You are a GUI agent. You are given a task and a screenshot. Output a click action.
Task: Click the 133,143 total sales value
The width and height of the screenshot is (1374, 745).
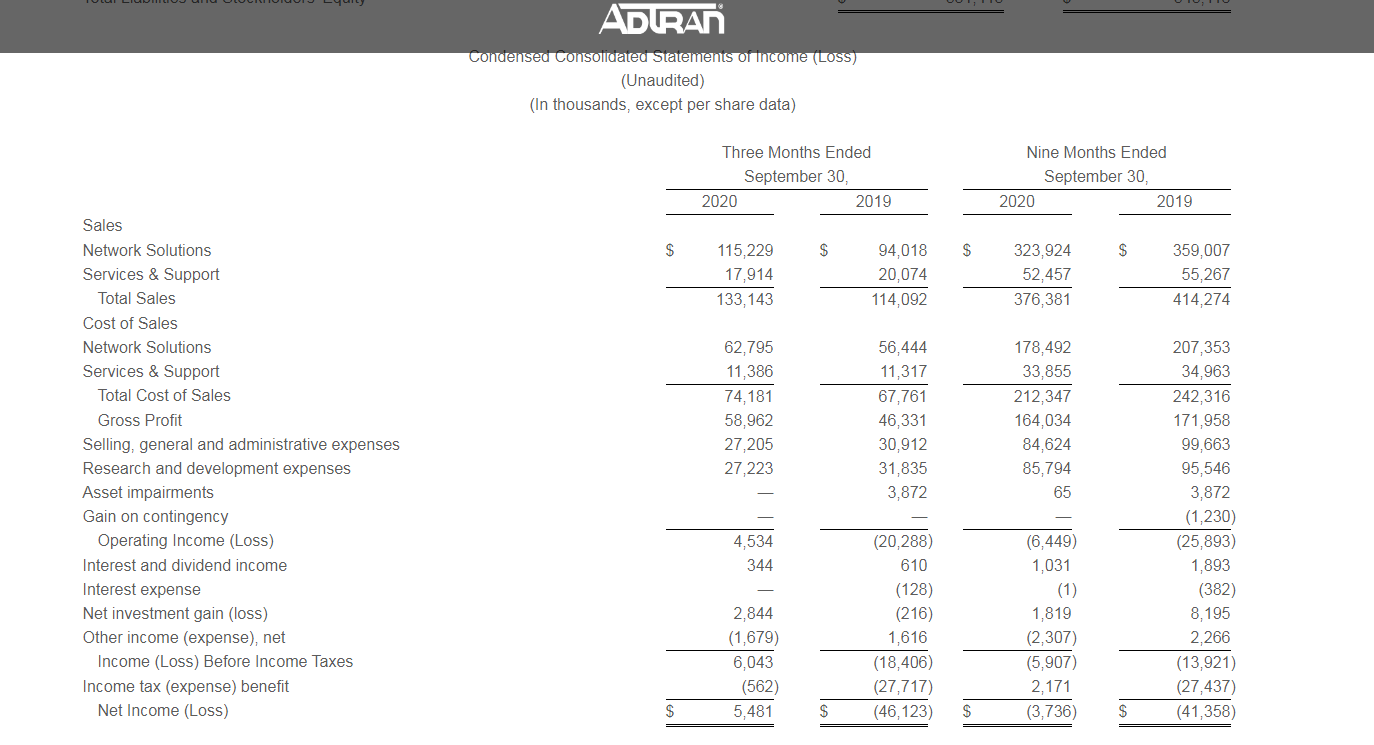pyautogui.click(x=745, y=299)
